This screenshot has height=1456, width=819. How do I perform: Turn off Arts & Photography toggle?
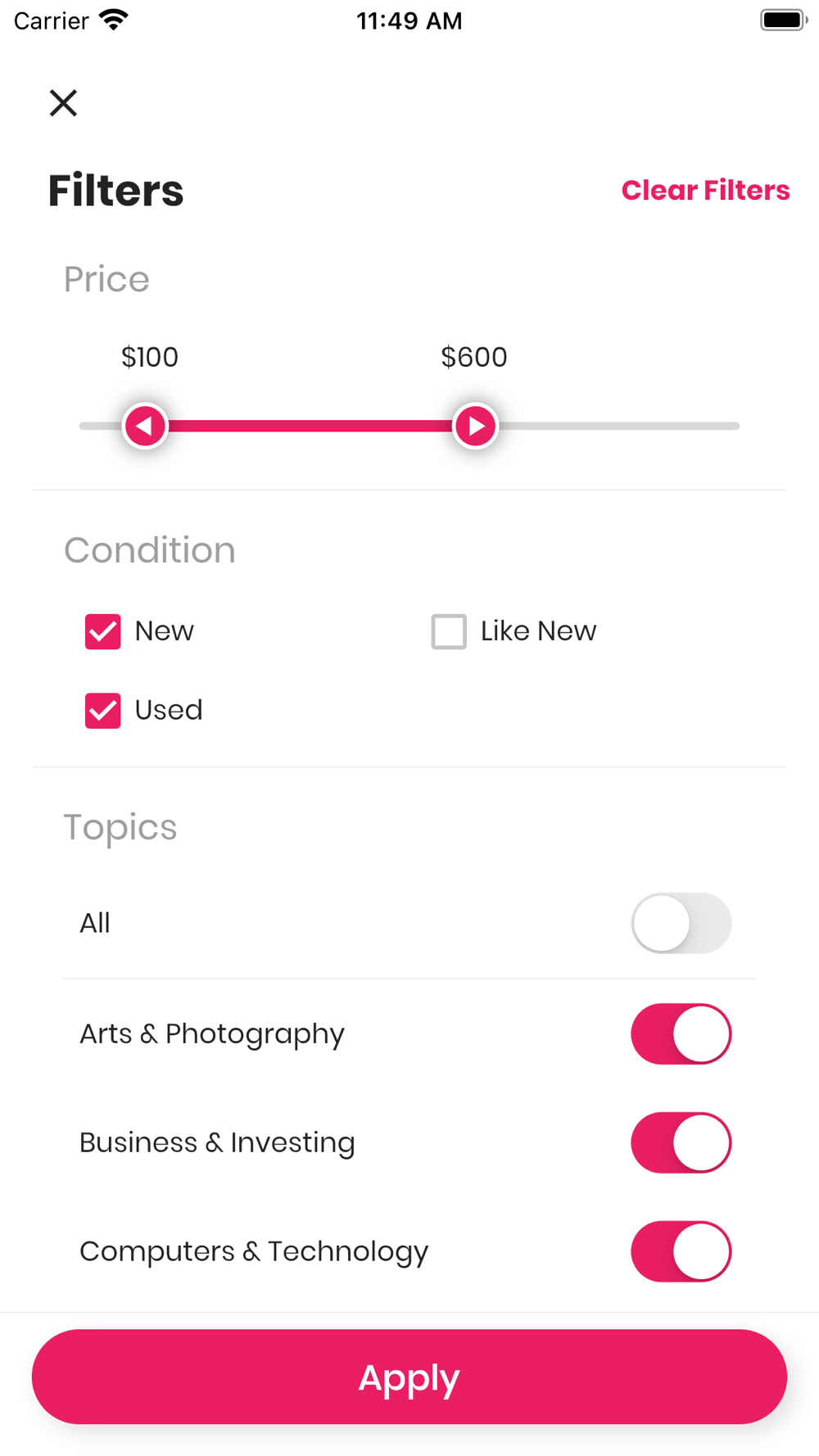point(681,1033)
